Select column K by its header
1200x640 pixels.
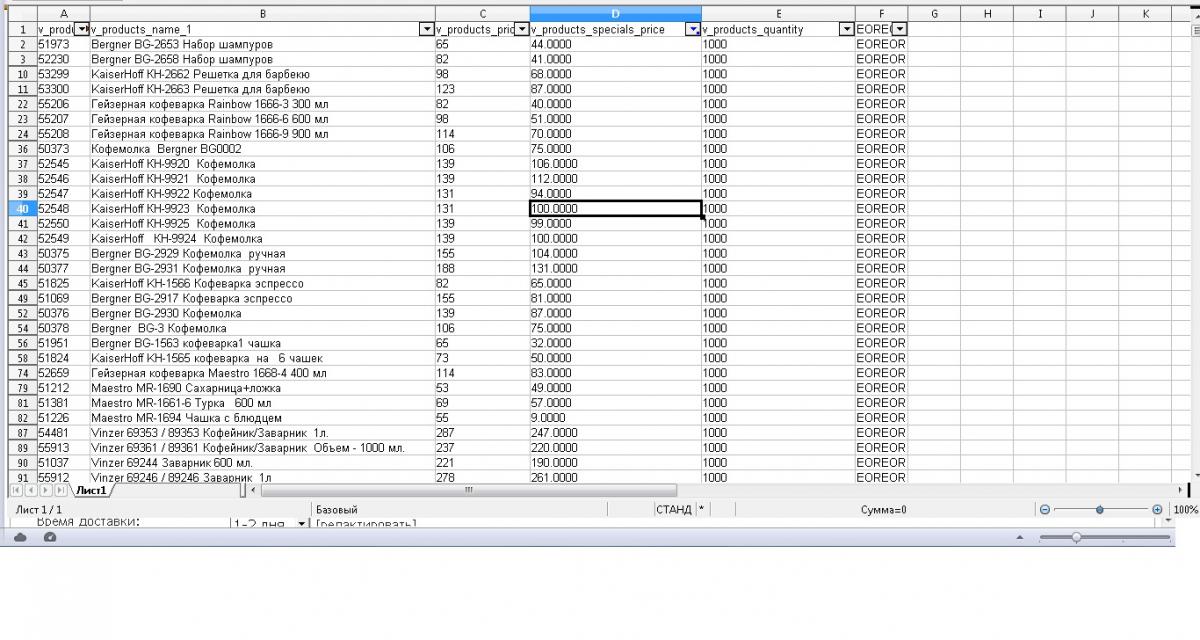click(x=1145, y=14)
